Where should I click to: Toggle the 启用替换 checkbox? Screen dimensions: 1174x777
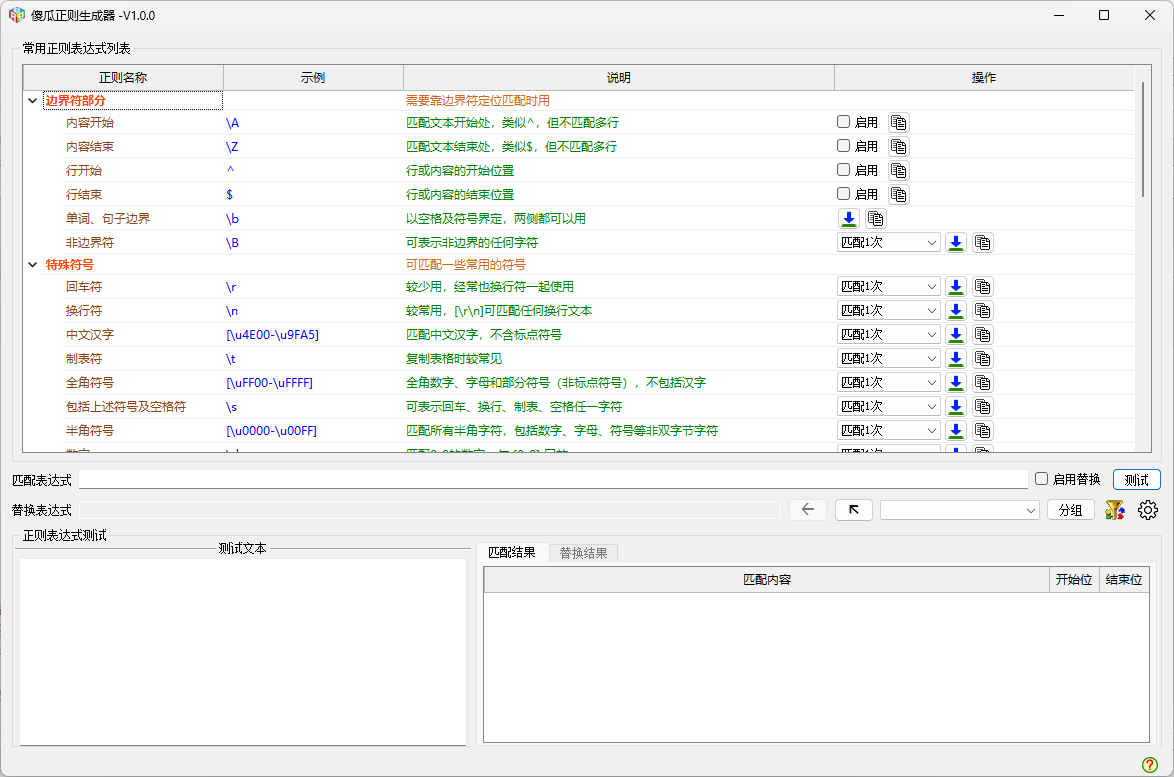1042,479
